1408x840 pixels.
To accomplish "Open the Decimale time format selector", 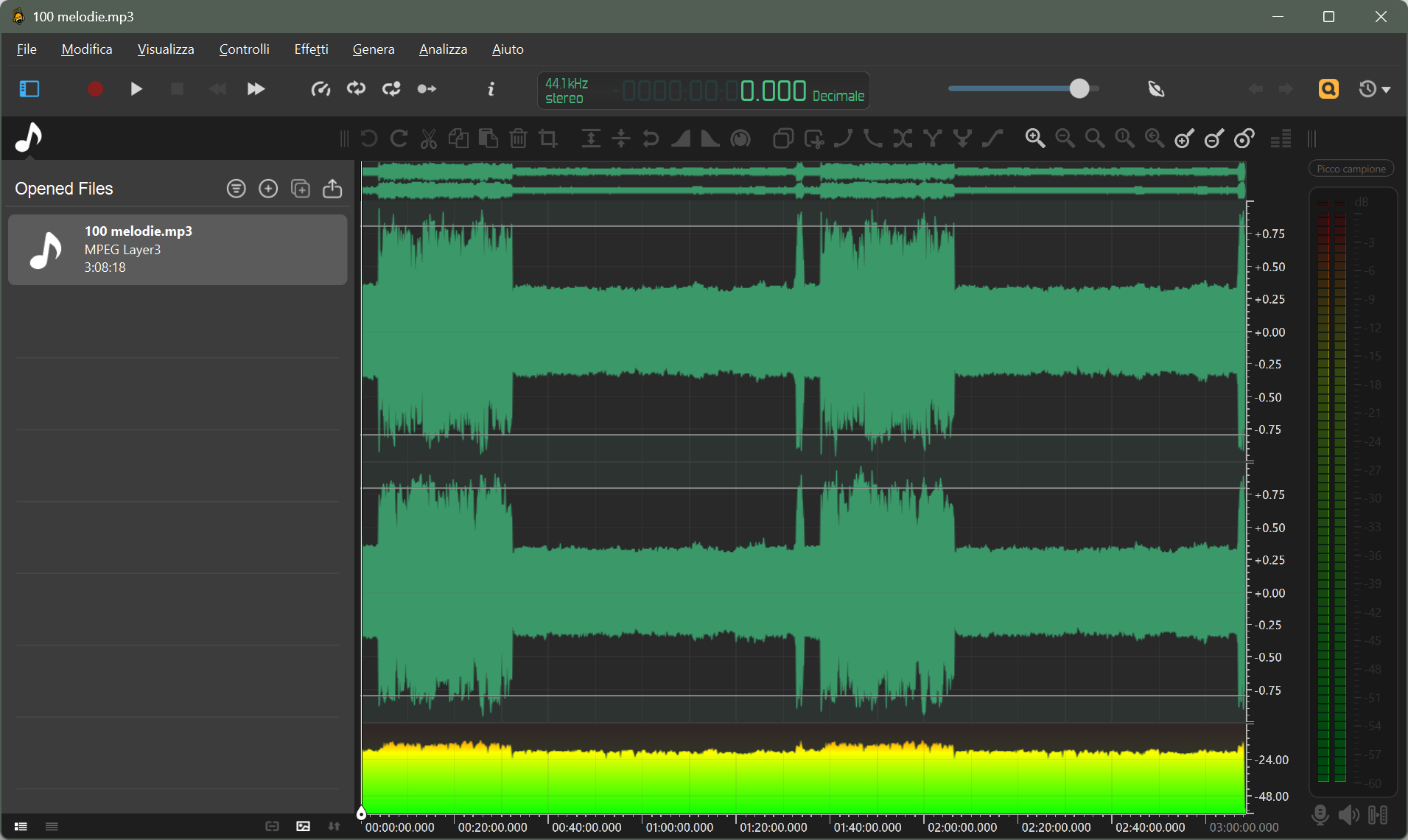I will [x=838, y=96].
